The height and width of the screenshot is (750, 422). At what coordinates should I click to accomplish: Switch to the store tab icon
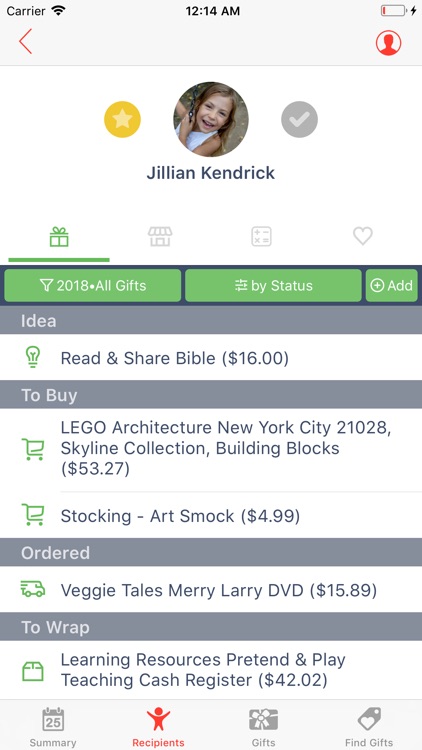coord(160,237)
